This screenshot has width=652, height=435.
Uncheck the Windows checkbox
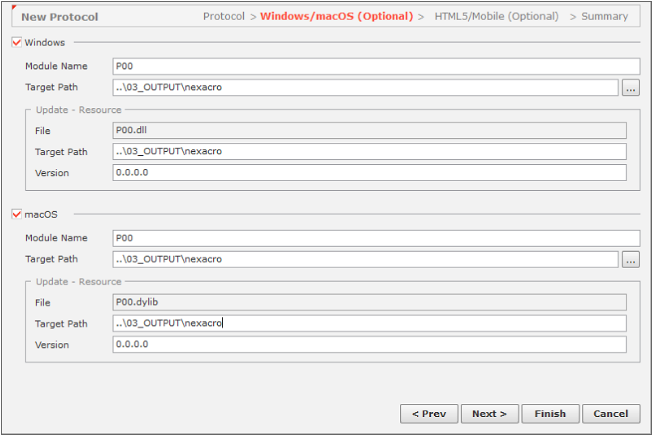(x=16, y=42)
